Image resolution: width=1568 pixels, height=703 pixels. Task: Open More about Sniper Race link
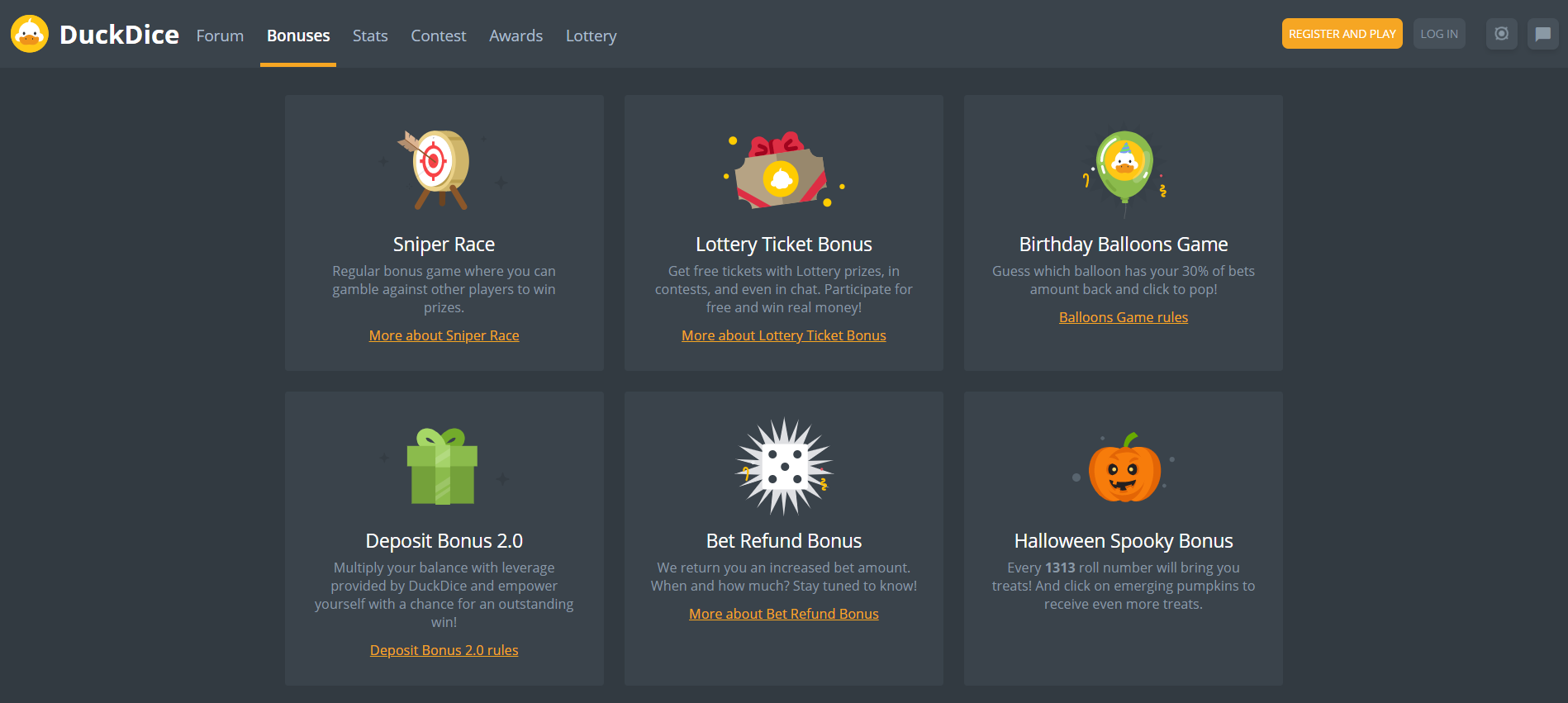(444, 335)
